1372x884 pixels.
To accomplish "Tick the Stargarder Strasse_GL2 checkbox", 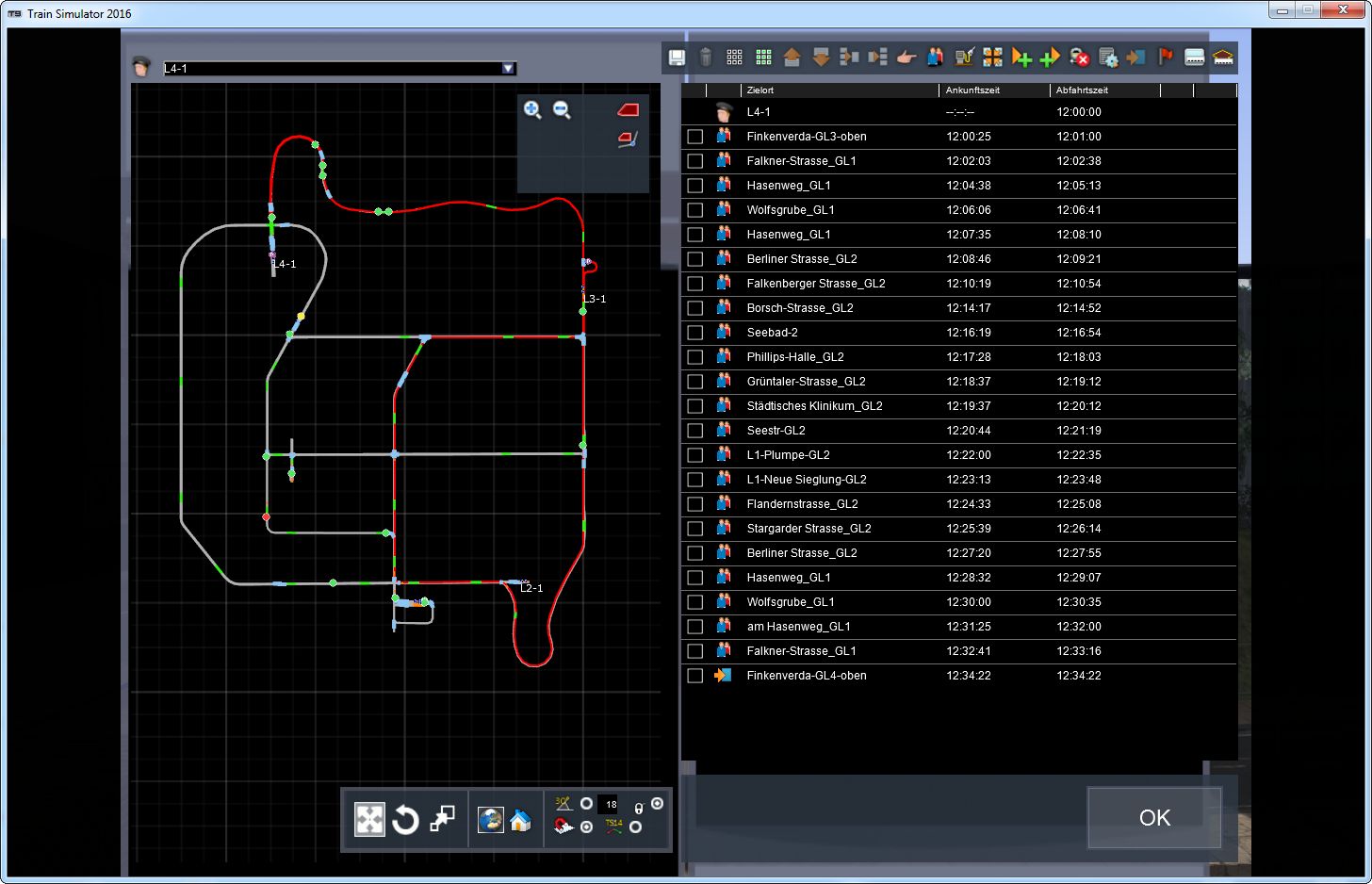I will [x=695, y=529].
